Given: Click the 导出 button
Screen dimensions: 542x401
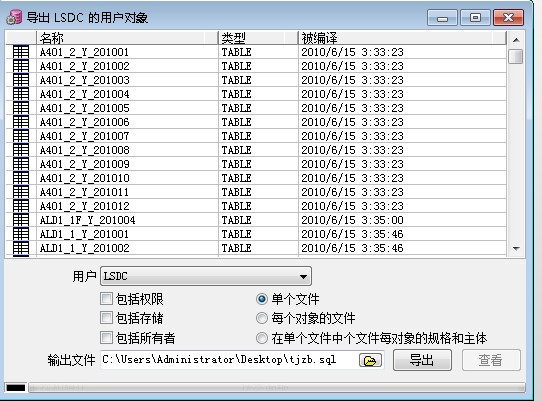Looking at the screenshot, I should 422,360.
